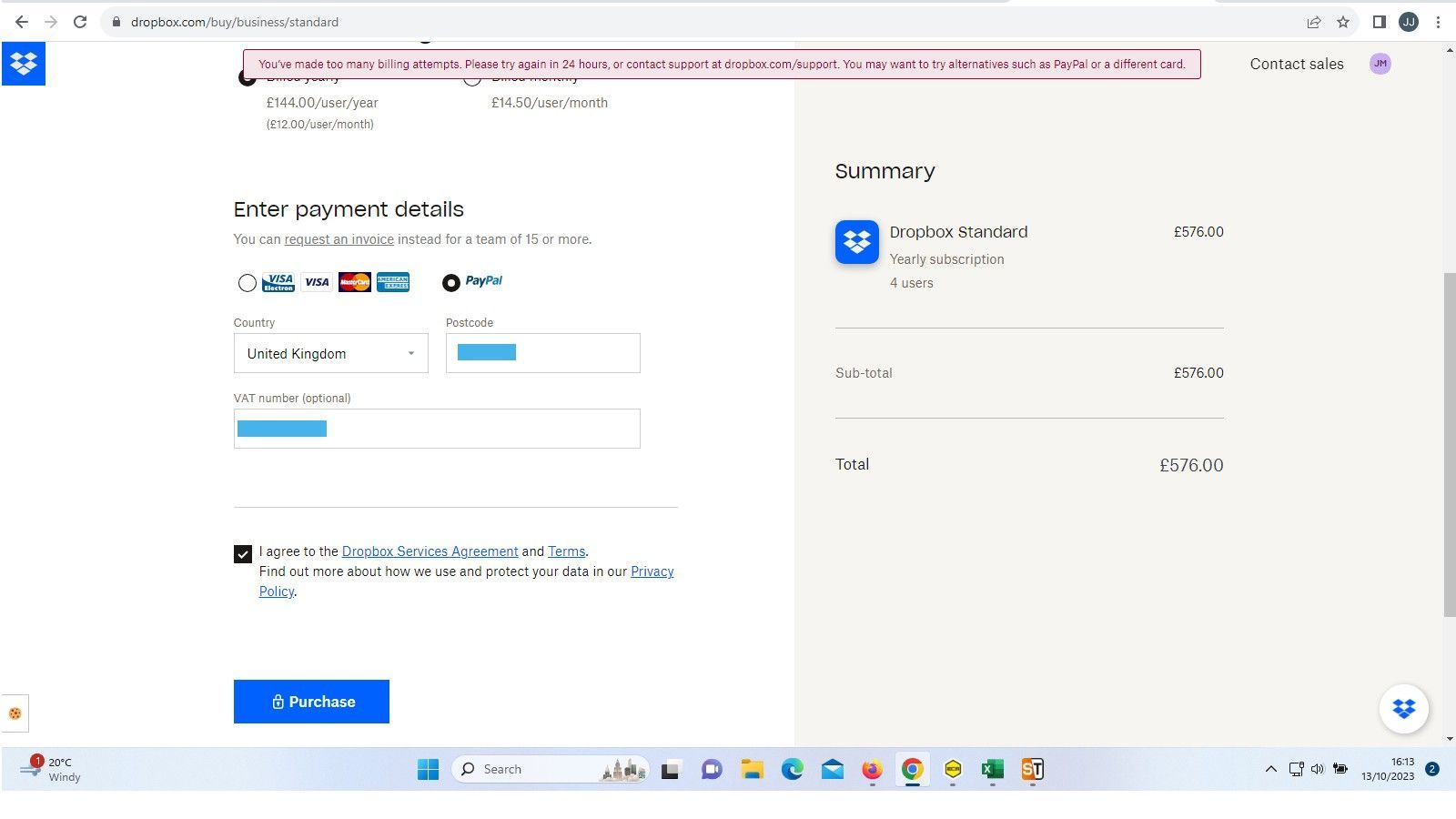Select the credit card payment option
1456x819 pixels.
tap(247, 283)
